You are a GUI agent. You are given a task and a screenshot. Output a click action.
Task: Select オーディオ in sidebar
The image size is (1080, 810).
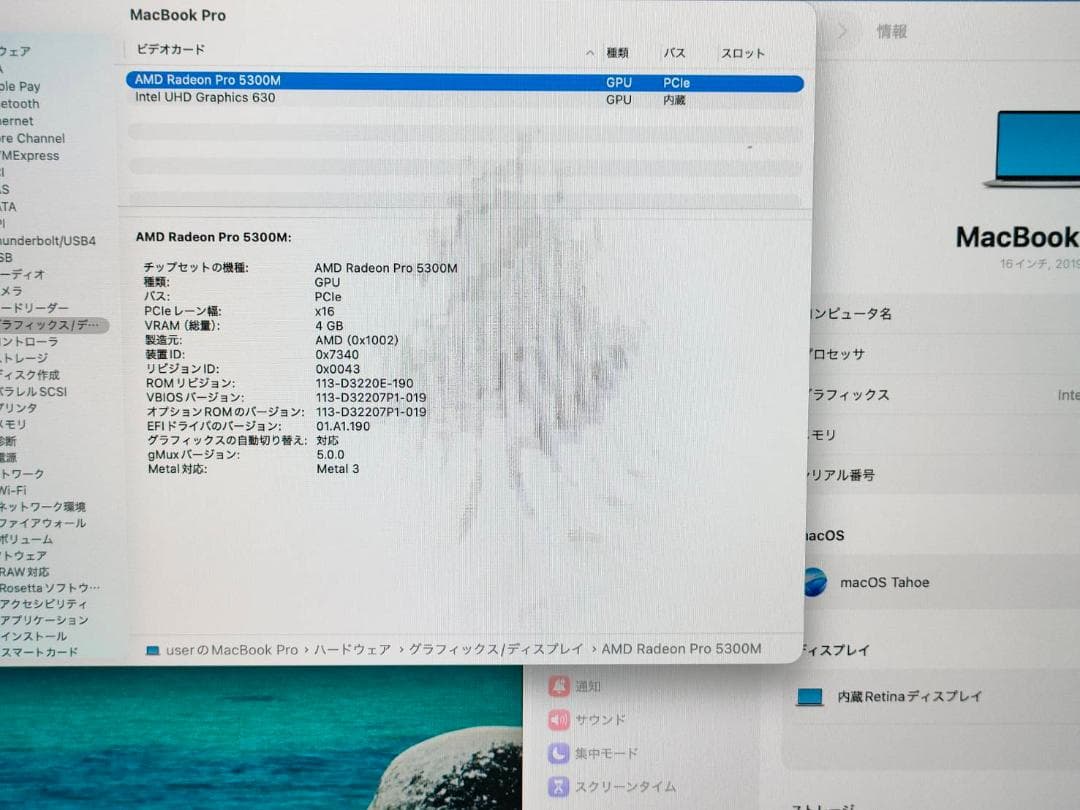(x=23, y=274)
